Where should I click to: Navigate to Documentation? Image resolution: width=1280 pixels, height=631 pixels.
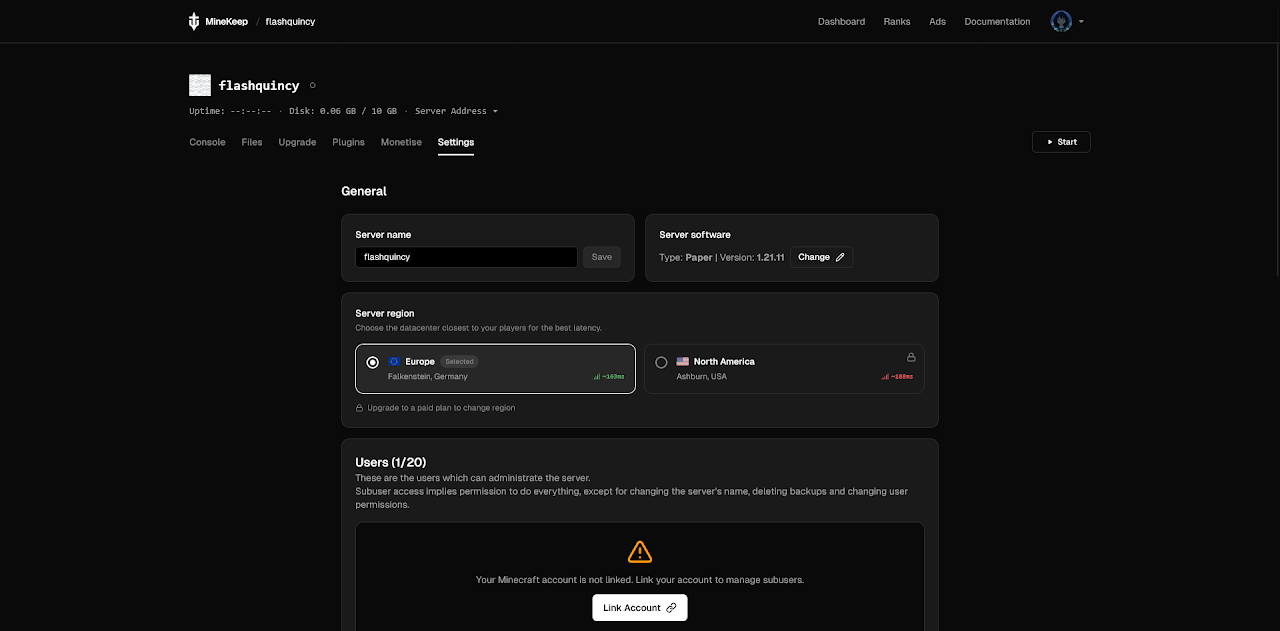tap(996, 21)
